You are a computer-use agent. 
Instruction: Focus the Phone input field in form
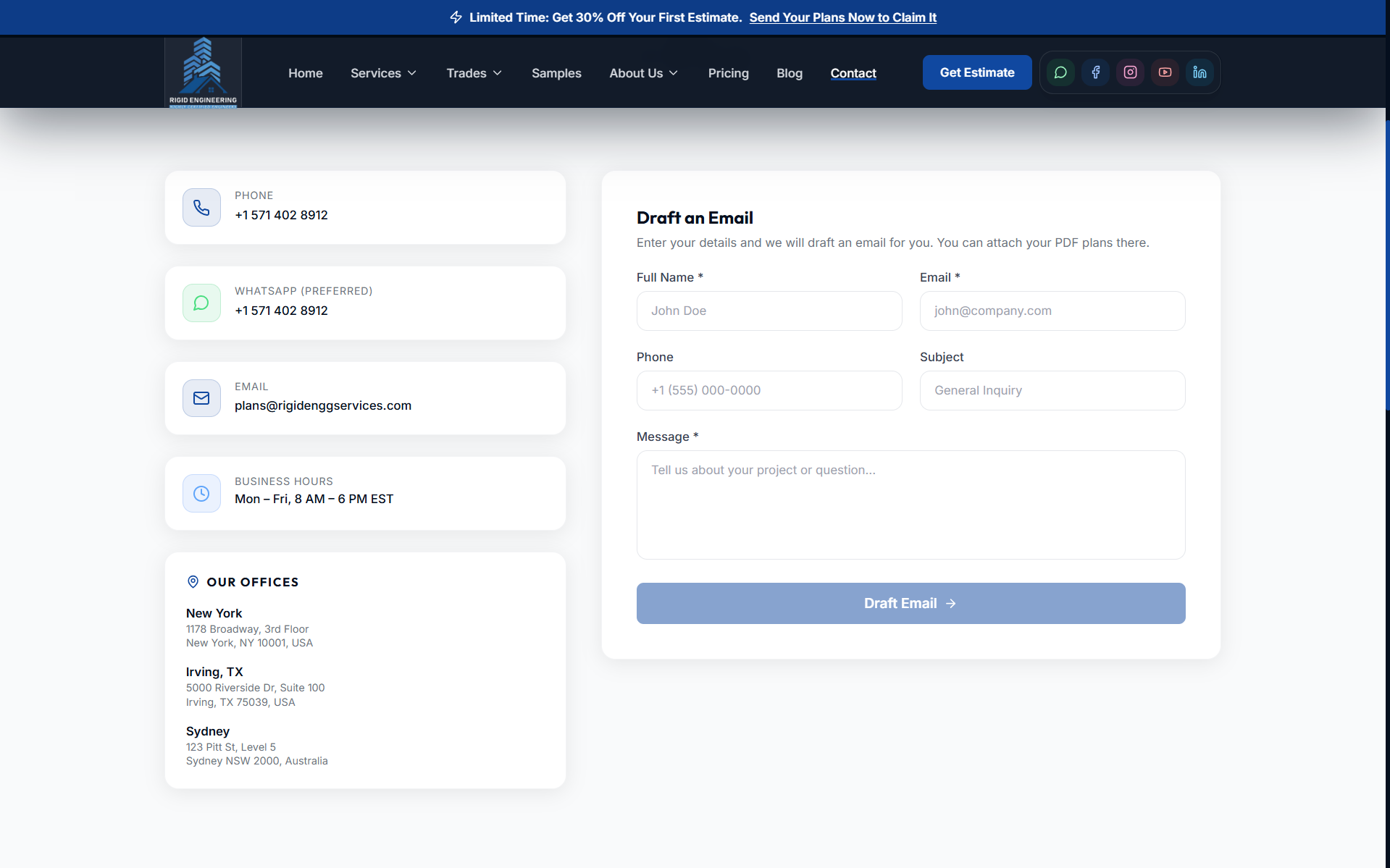[769, 390]
